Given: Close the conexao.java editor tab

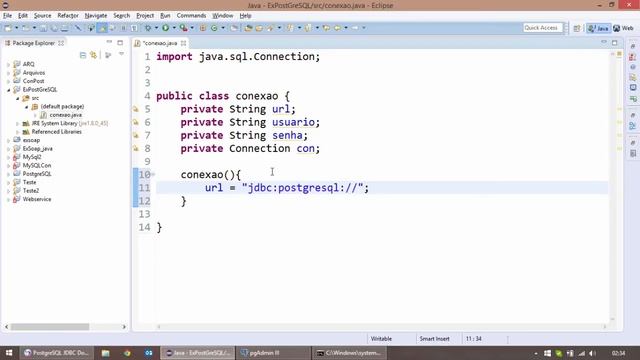Looking at the screenshot, I should pyautogui.click(x=183, y=43).
